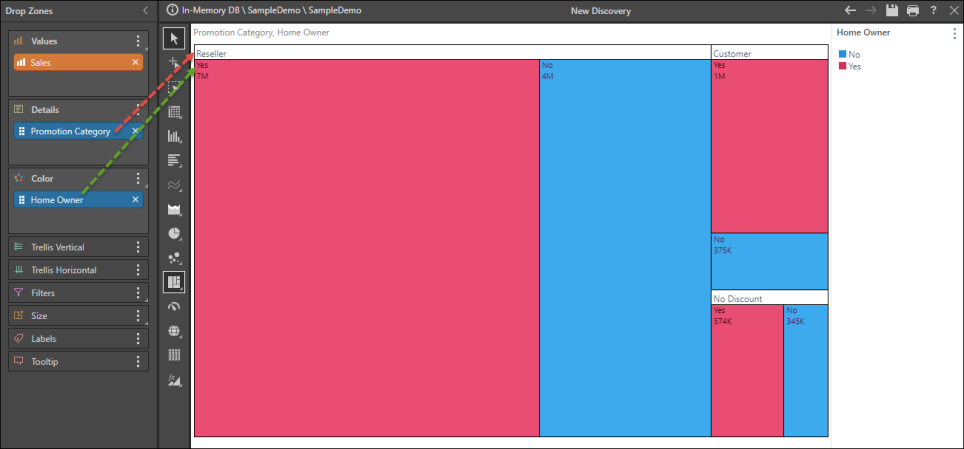
Task: Collapse the Drop Zones panel
Action: 145,11
